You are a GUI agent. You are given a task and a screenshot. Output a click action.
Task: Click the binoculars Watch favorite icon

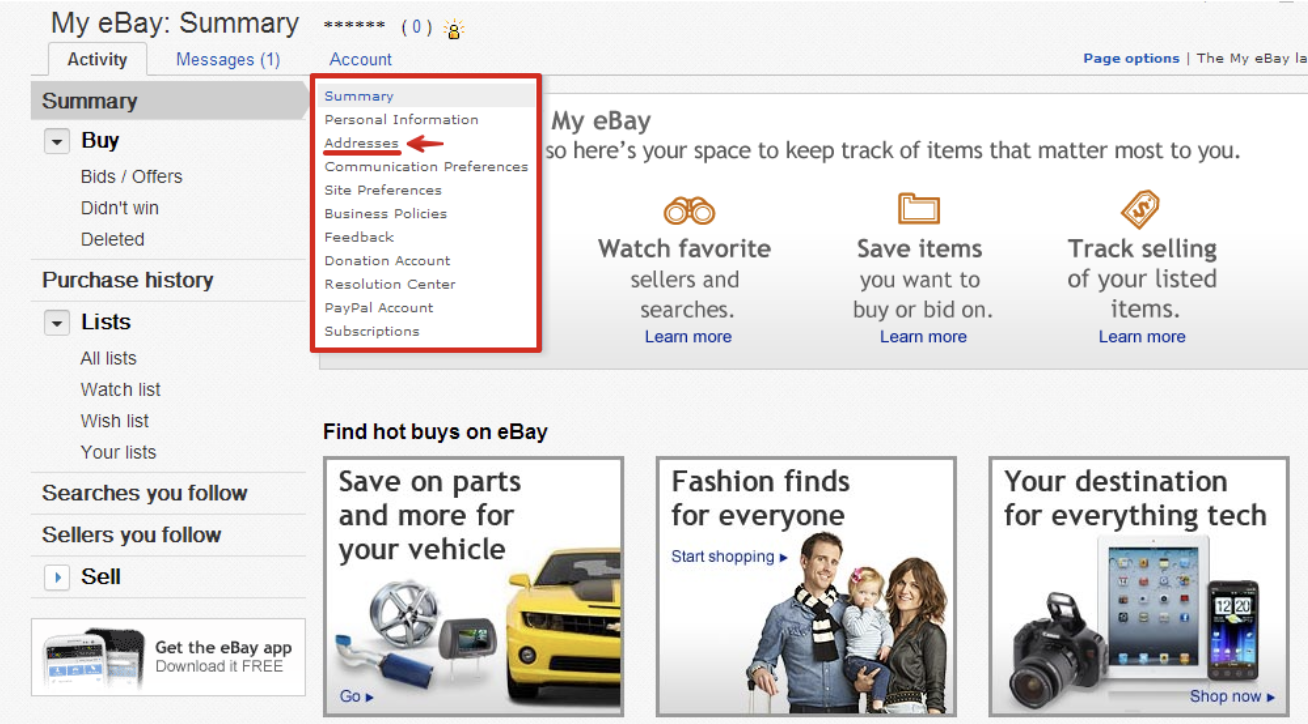coord(688,211)
